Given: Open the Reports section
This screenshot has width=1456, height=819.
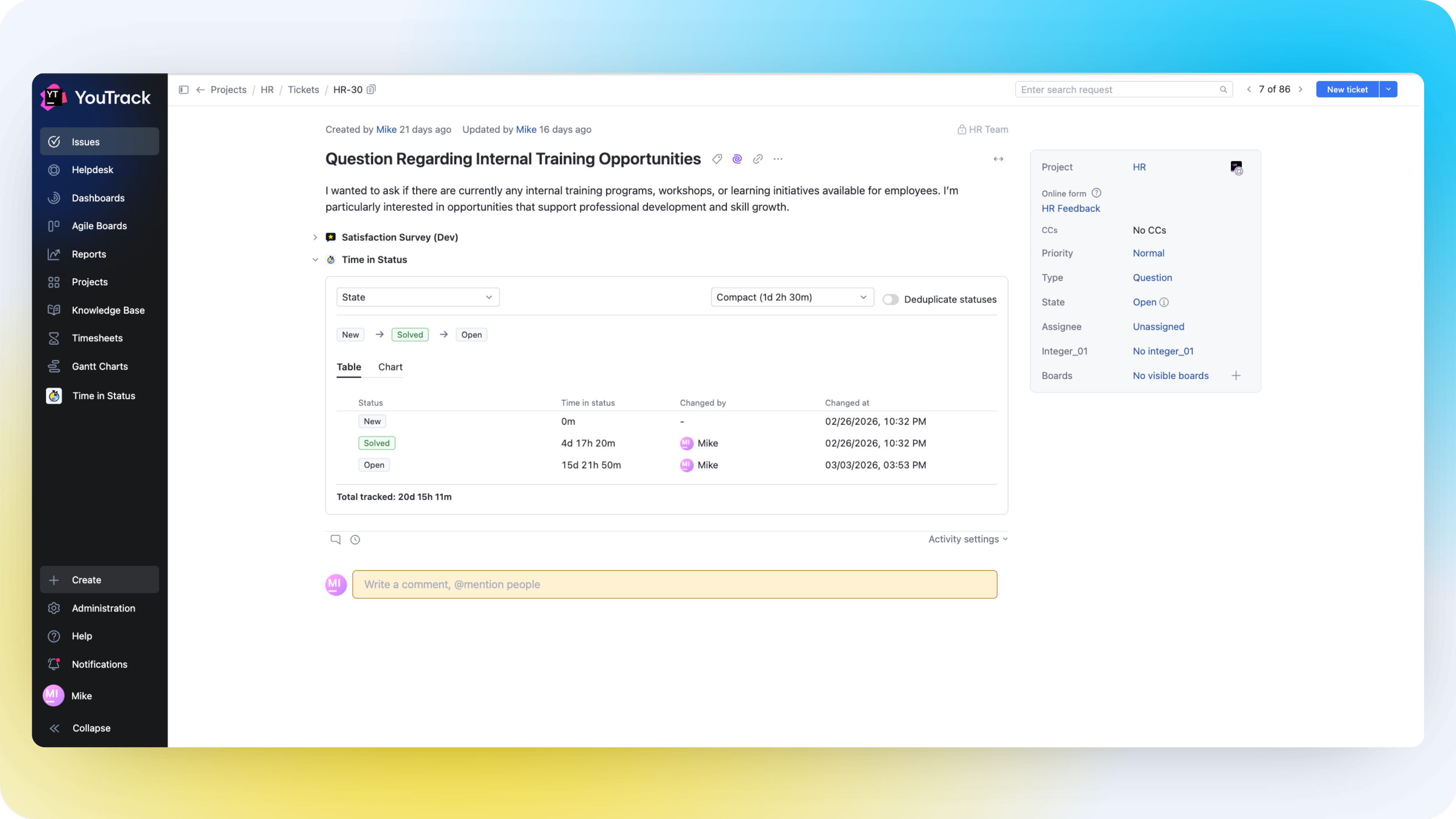Looking at the screenshot, I should click(89, 254).
